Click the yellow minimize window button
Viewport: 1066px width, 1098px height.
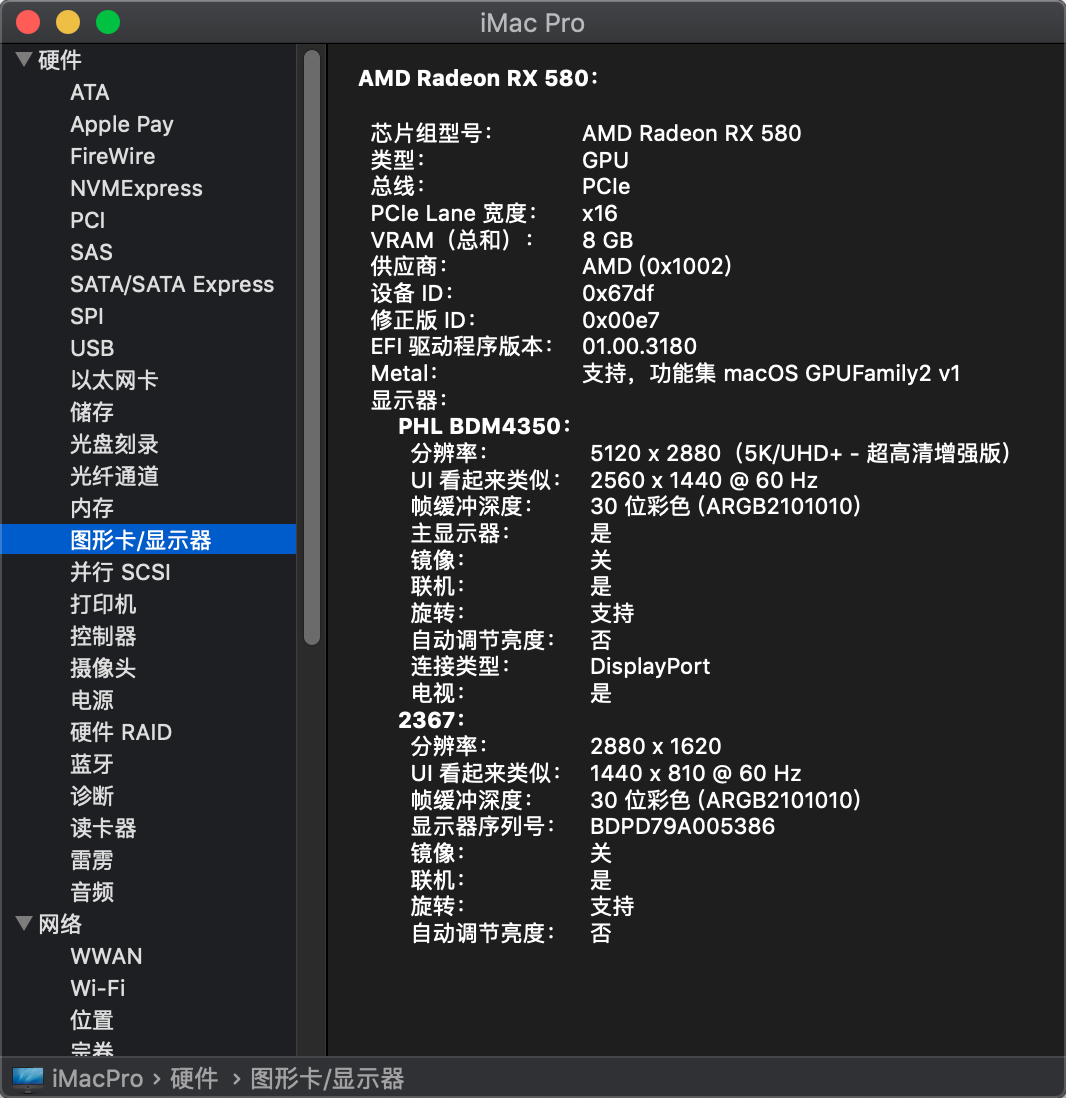pyautogui.click(x=68, y=22)
